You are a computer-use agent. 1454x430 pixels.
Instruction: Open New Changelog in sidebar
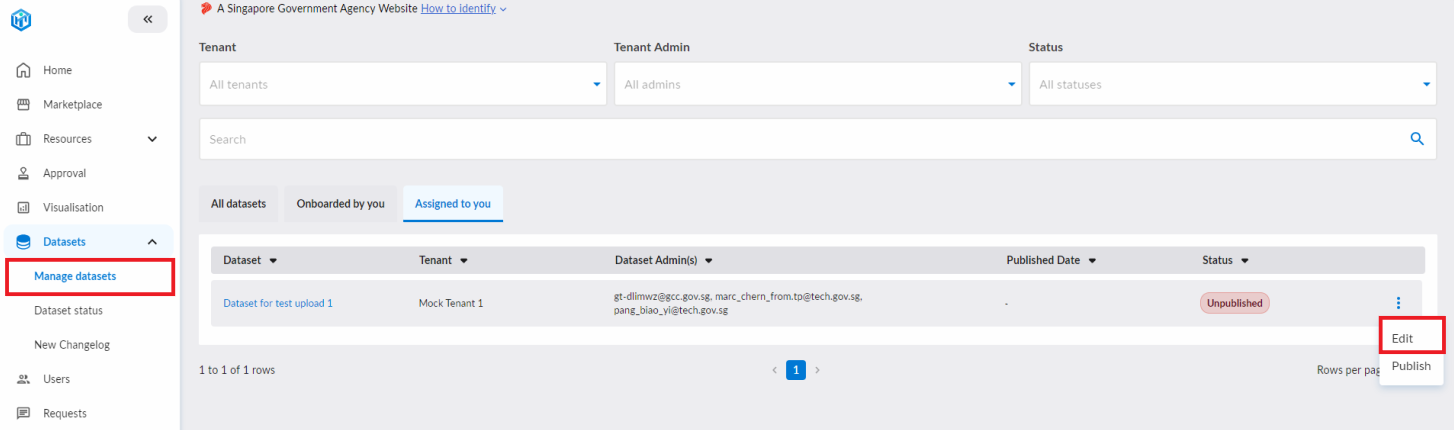(x=72, y=345)
